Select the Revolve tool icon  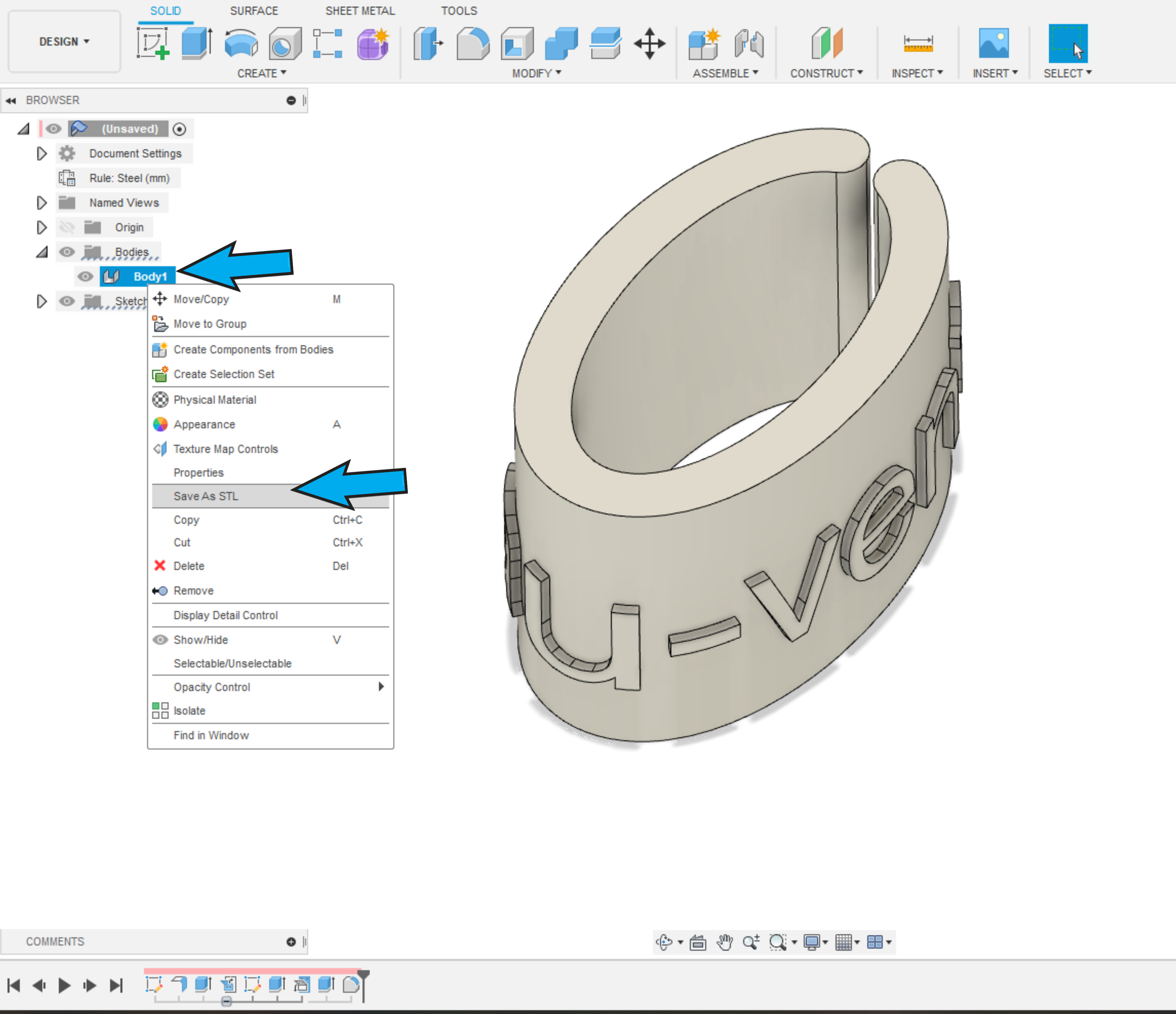click(241, 43)
